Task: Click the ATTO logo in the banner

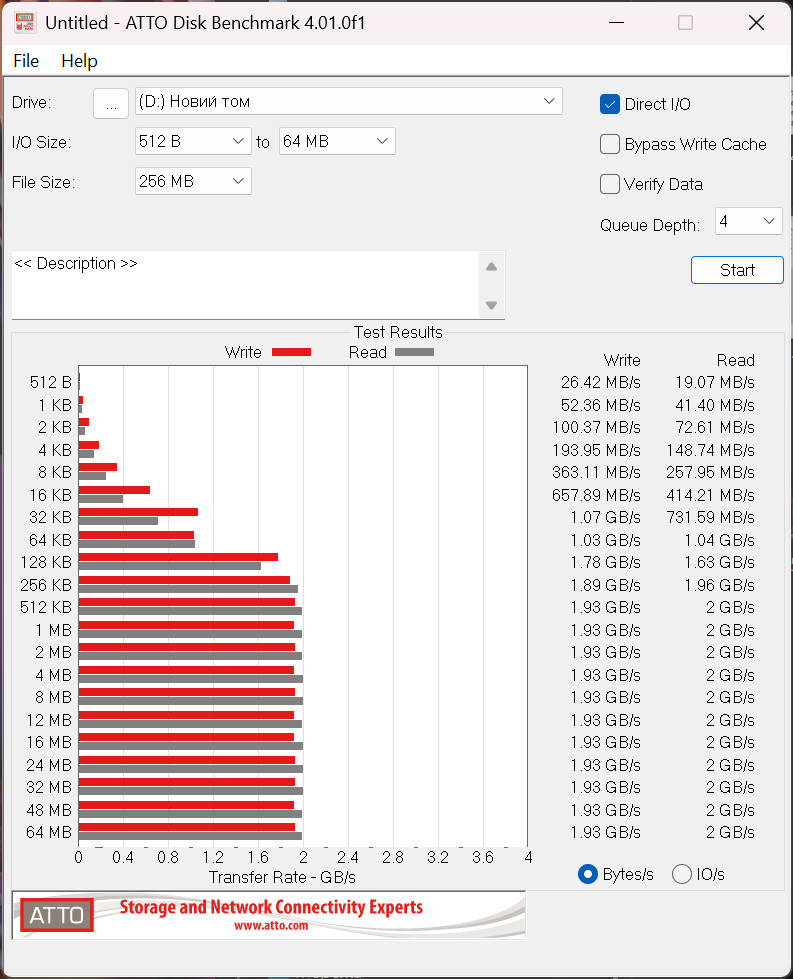Action: 57,915
